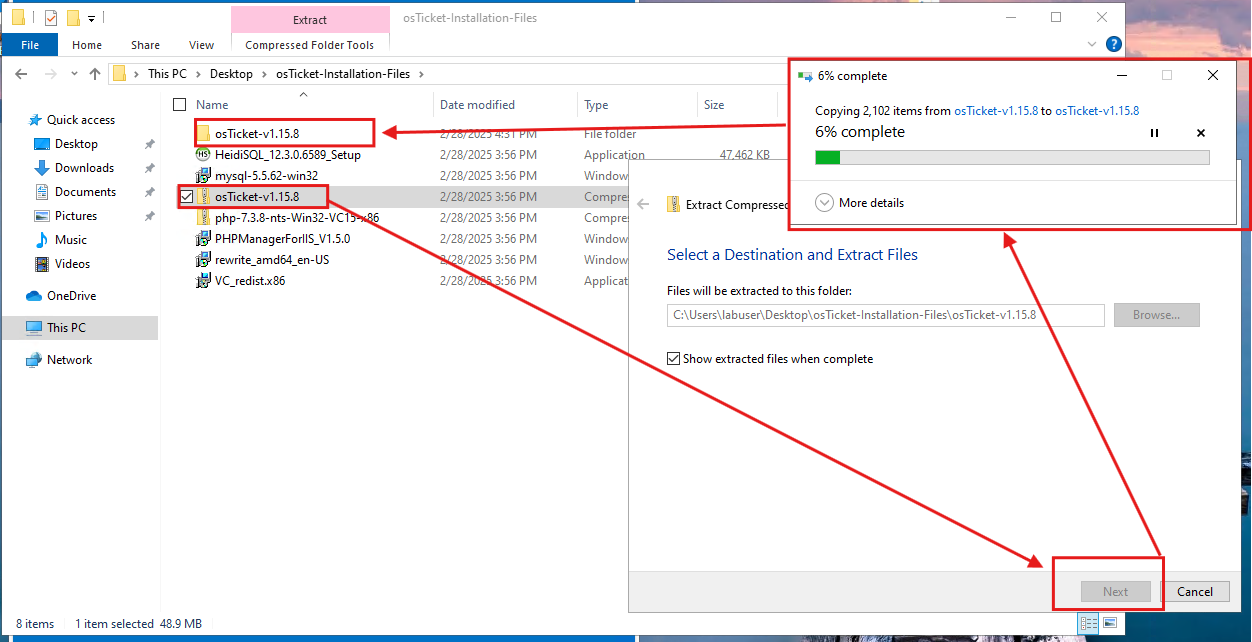
Task: Toggle the select-all checkbox in header
Action: coord(180,105)
